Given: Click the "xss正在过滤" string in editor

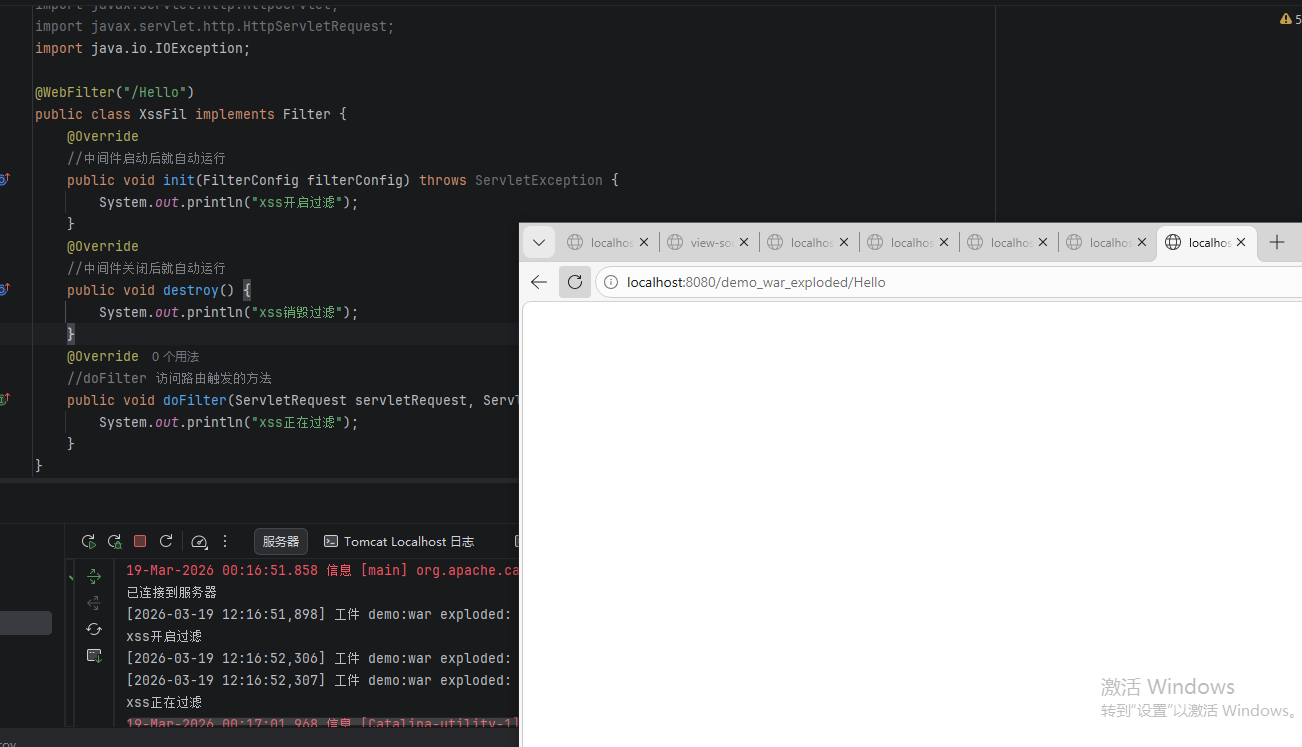Looking at the screenshot, I should [299, 422].
